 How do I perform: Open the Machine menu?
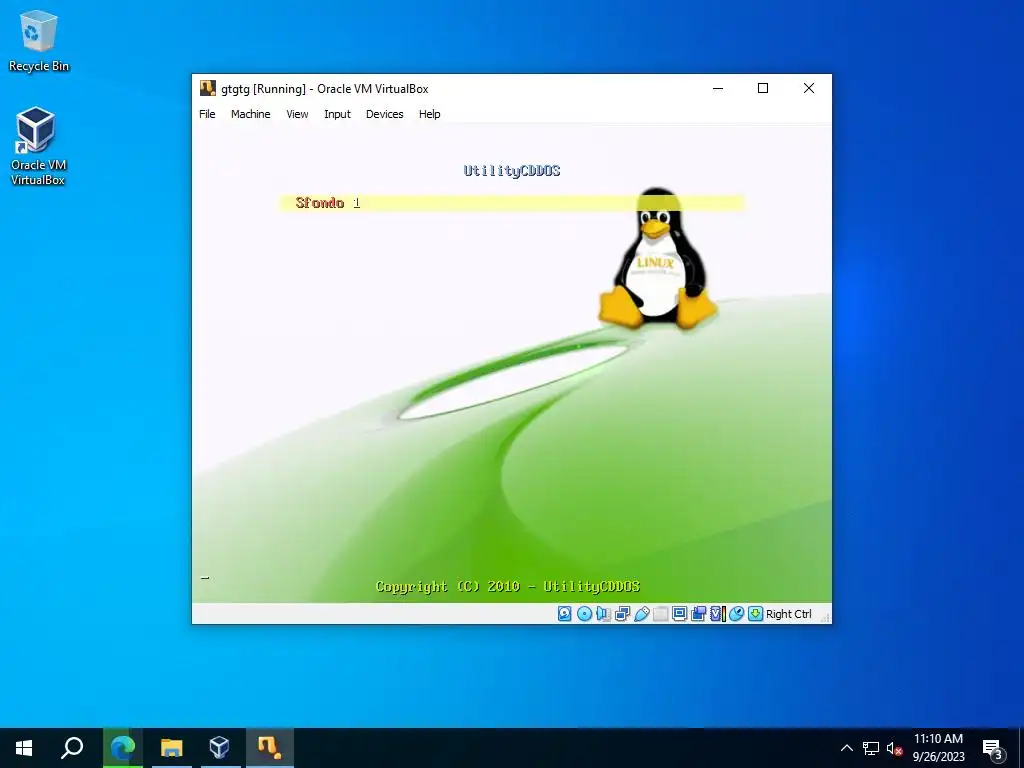point(250,114)
